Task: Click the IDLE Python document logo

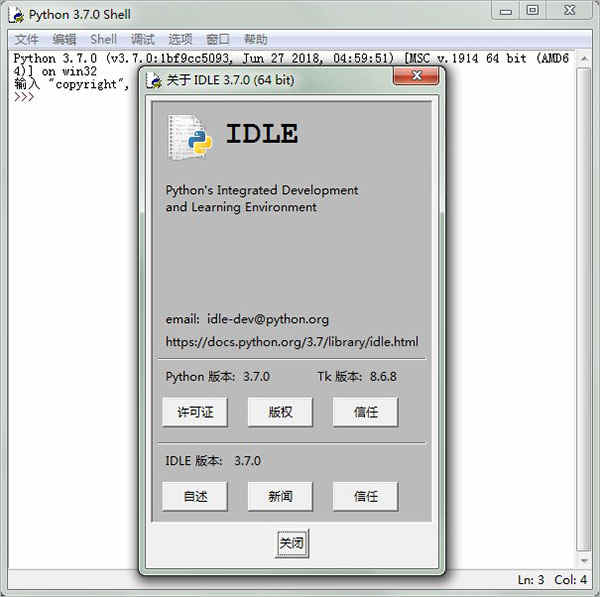Action: click(189, 137)
